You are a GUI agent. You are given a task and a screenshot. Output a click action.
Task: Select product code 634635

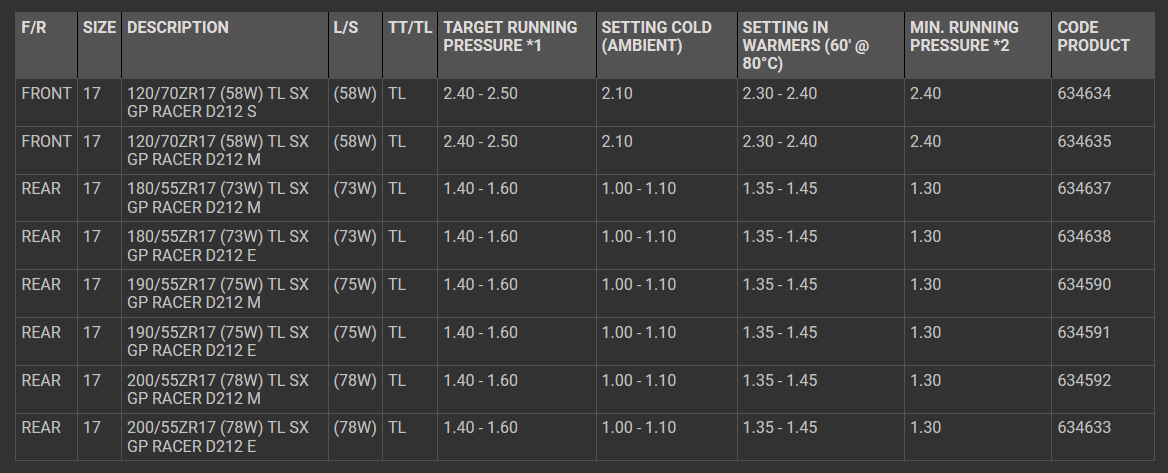pos(1084,142)
